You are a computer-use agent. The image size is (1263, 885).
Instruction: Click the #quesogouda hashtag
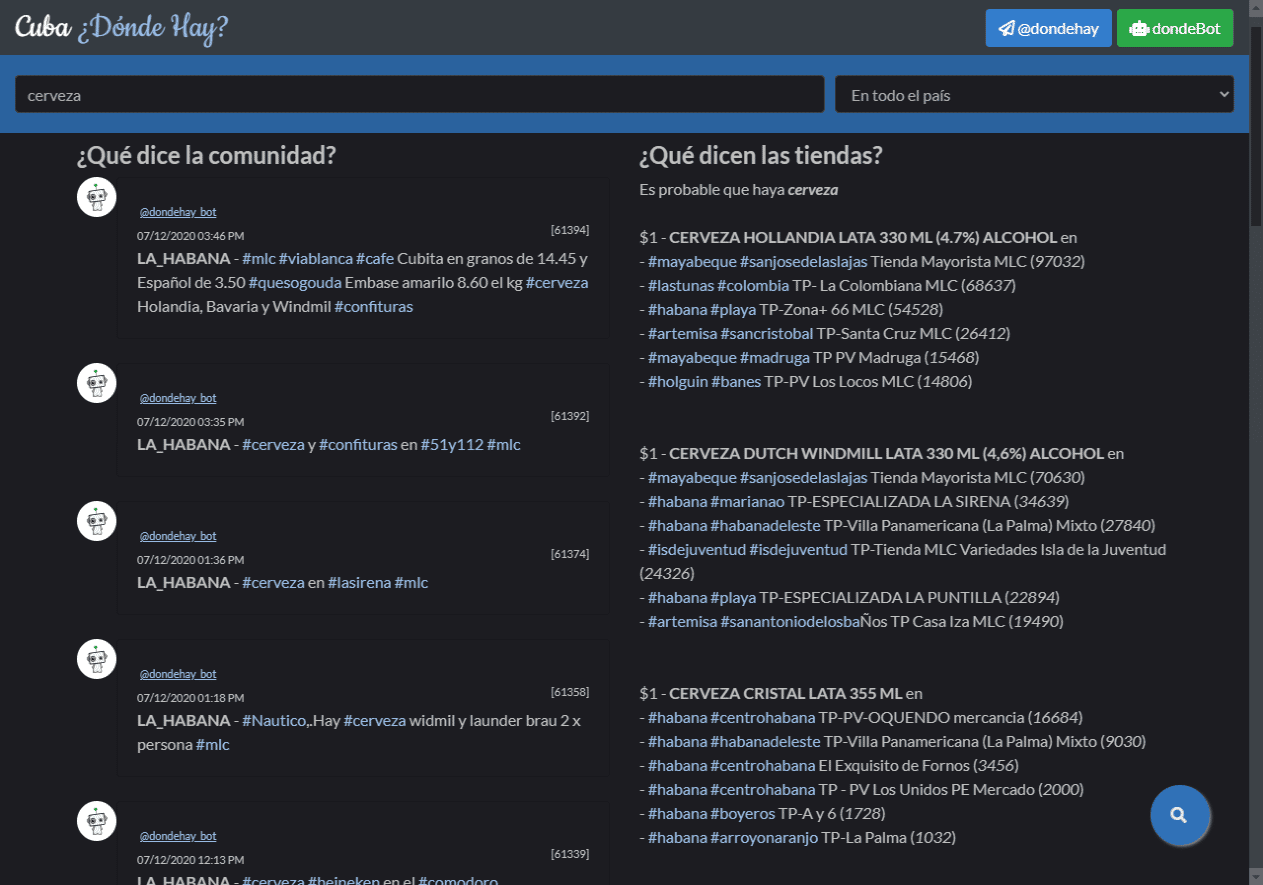(x=295, y=283)
